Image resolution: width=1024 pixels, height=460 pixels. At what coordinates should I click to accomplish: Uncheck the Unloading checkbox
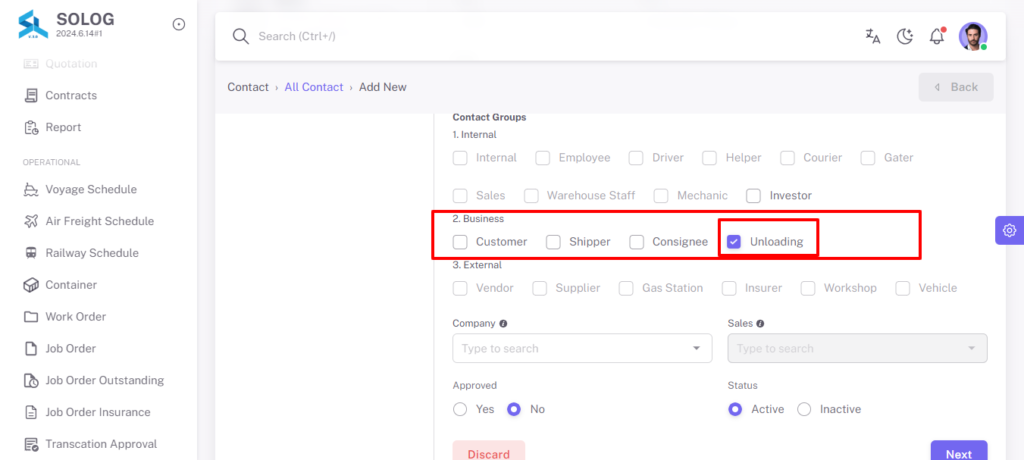pyautogui.click(x=734, y=242)
